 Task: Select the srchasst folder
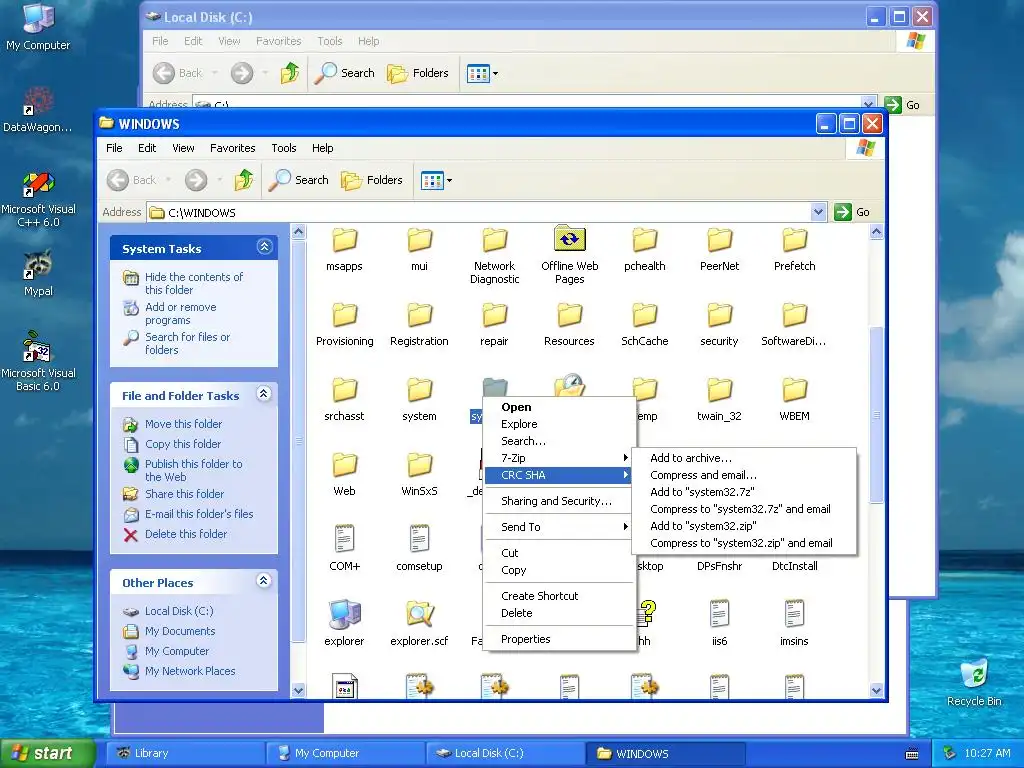click(344, 391)
